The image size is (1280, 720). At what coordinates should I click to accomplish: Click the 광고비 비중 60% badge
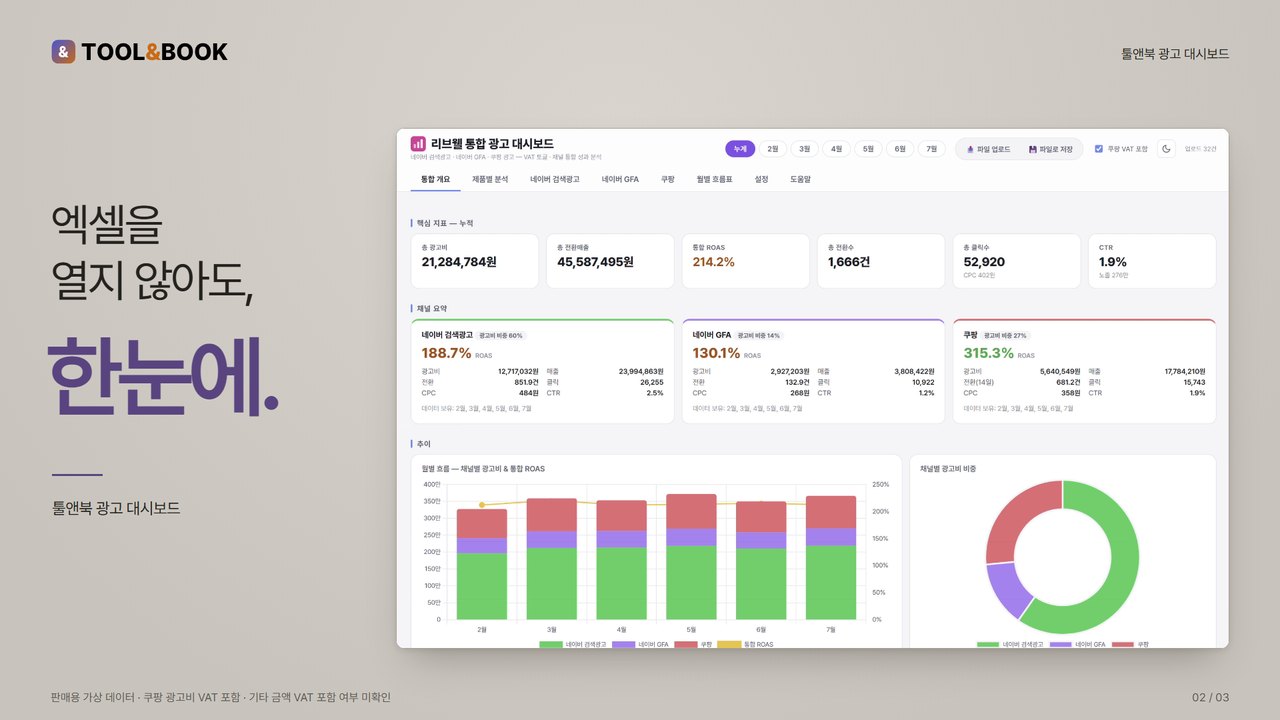(x=501, y=335)
